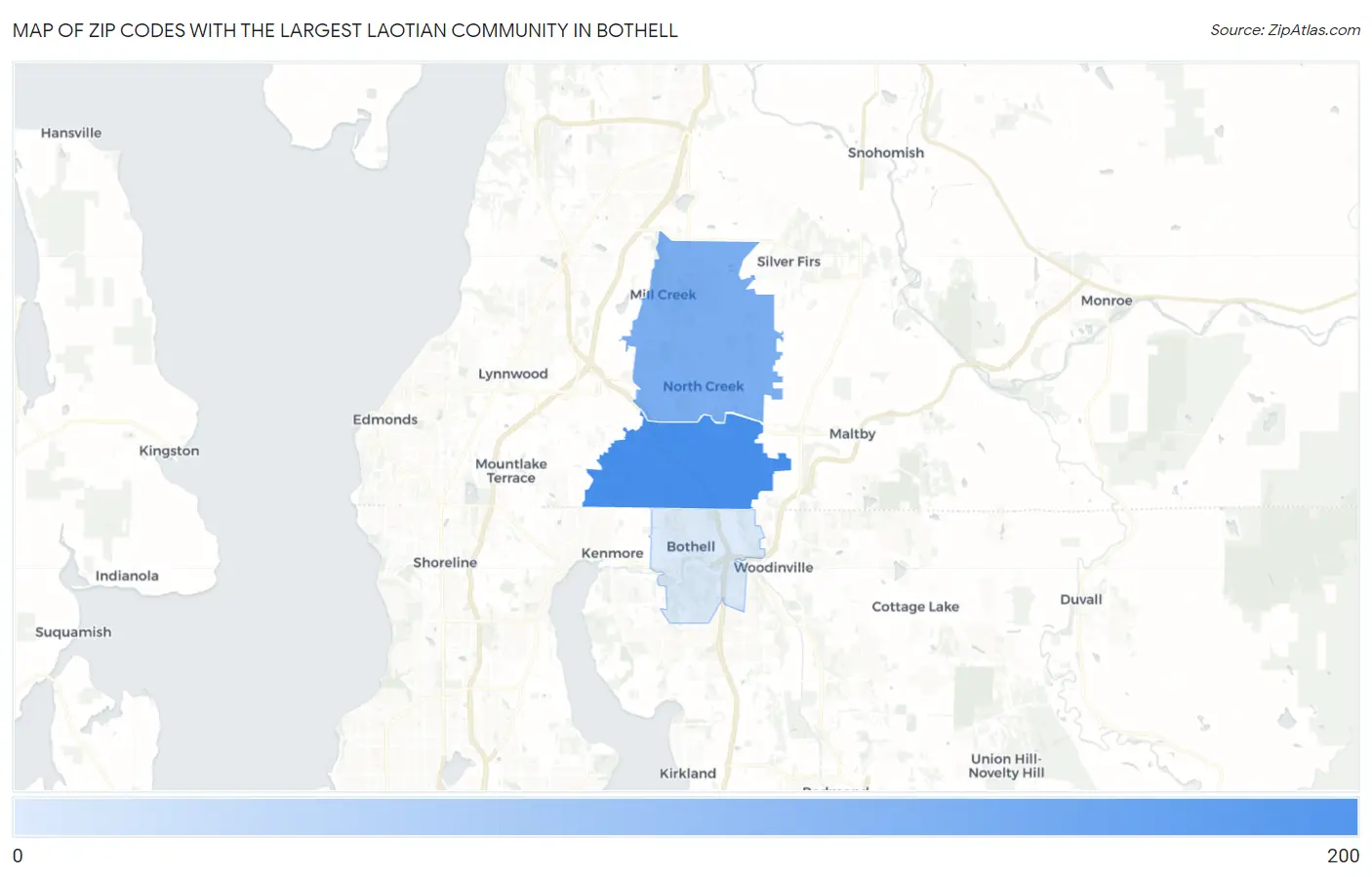Click the Indianola map label
The width and height of the screenshot is (1372, 877).
point(127,576)
